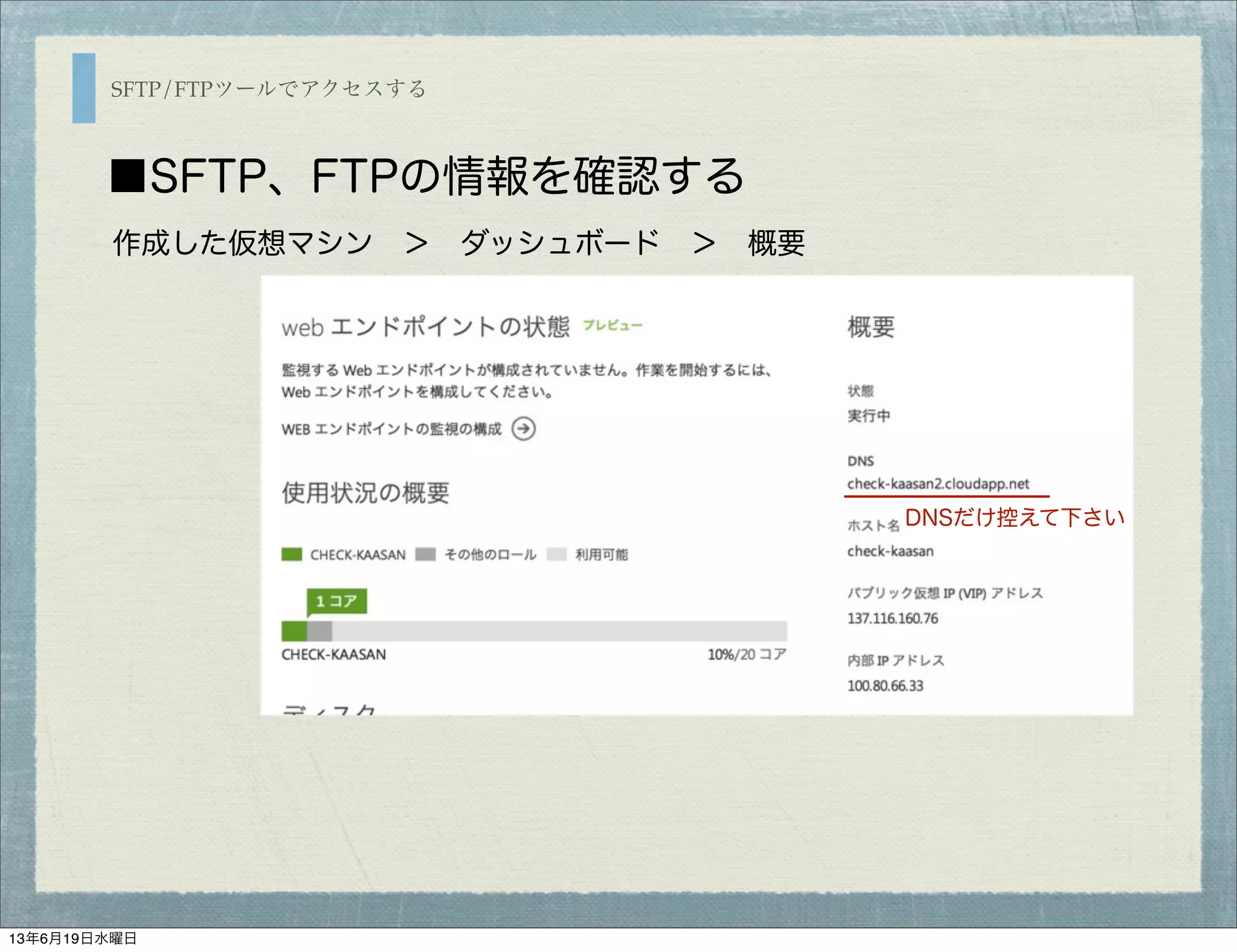Select DNS value check-kaasan2.cloudapp.net
Viewport: 1237px width, 952px height.
(937, 484)
